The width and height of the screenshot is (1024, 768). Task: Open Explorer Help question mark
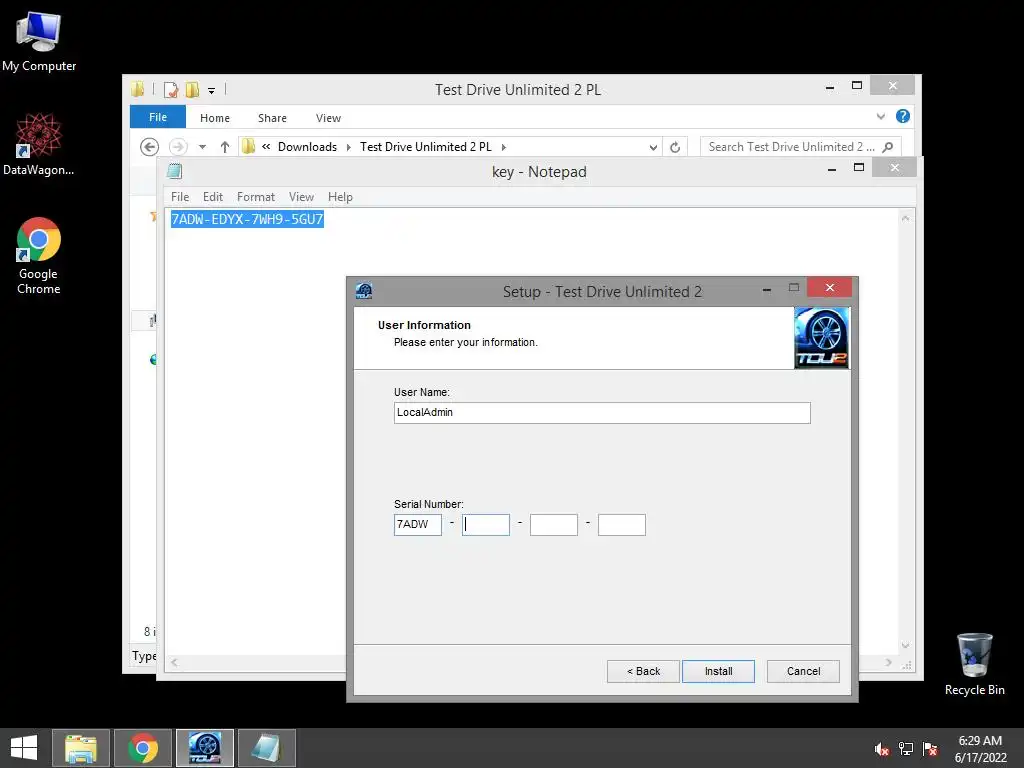point(903,116)
